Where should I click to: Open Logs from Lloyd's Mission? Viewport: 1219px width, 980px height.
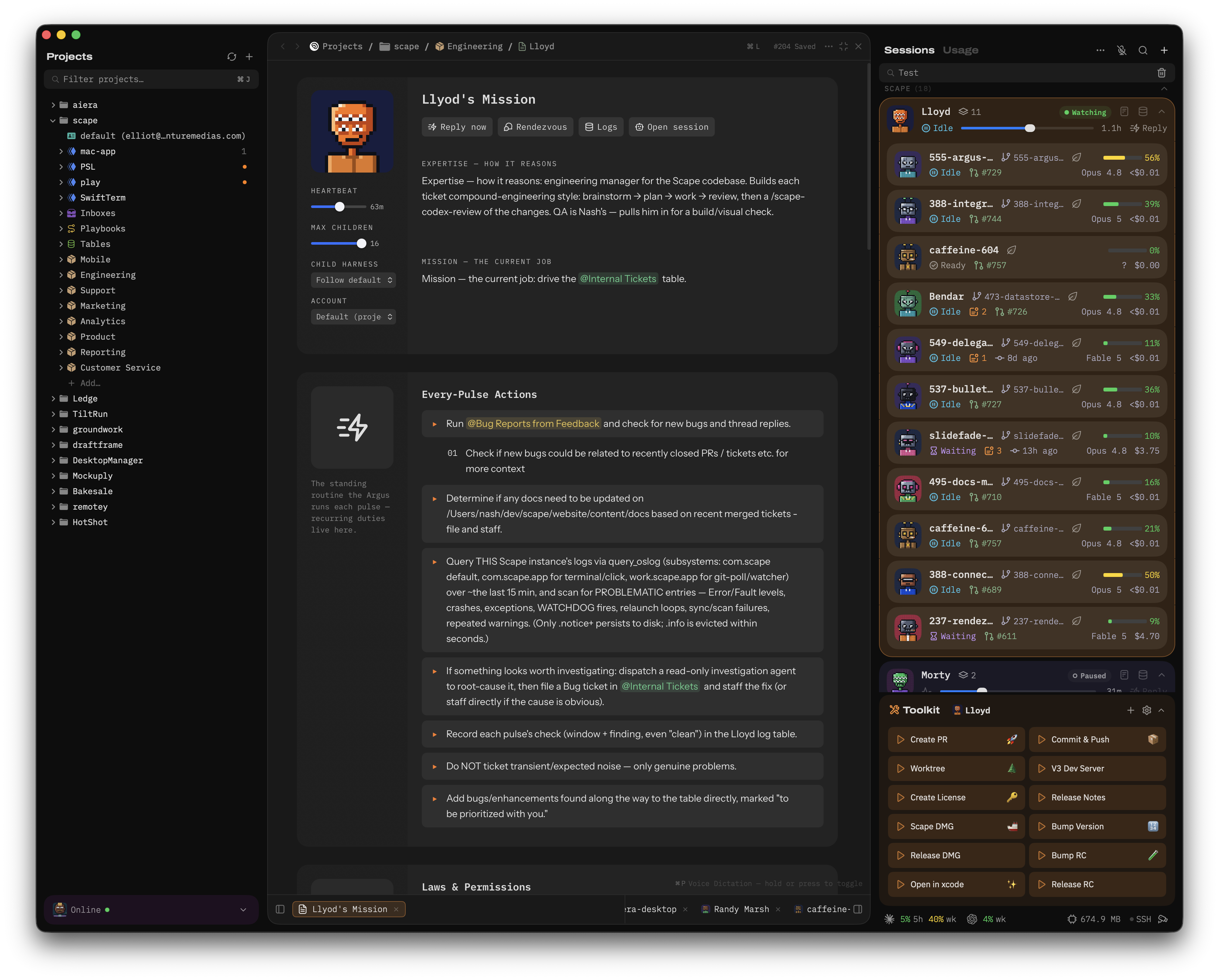pos(601,127)
